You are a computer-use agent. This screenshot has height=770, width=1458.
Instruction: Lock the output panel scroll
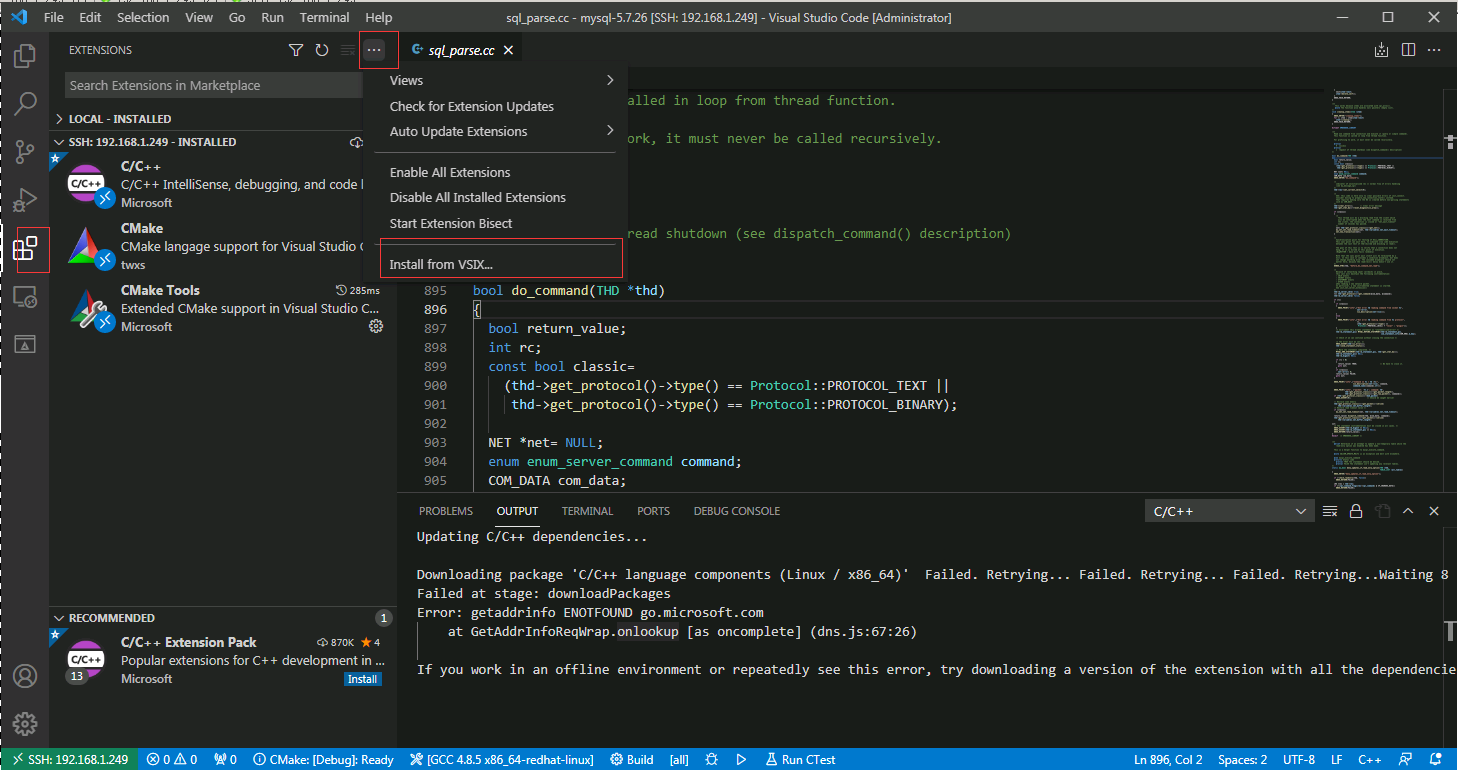[1356, 511]
